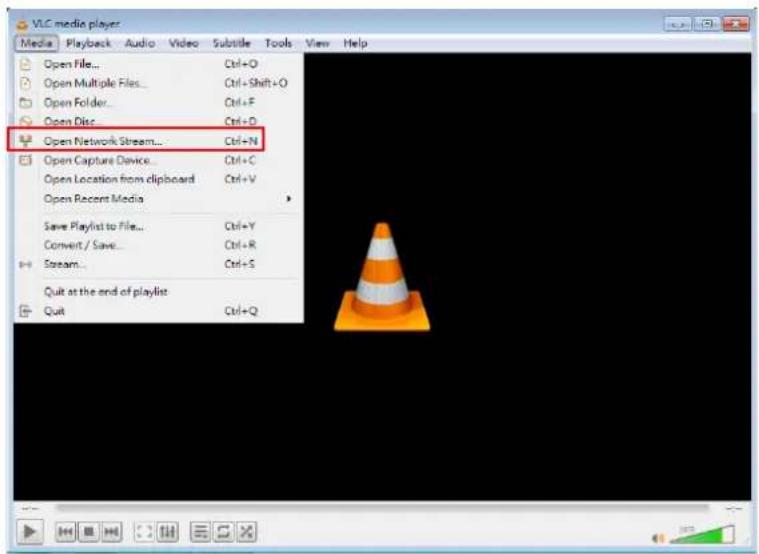The height and width of the screenshot is (554, 759).
Task: Click the remaining time label
Action: (x=734, y=508)
